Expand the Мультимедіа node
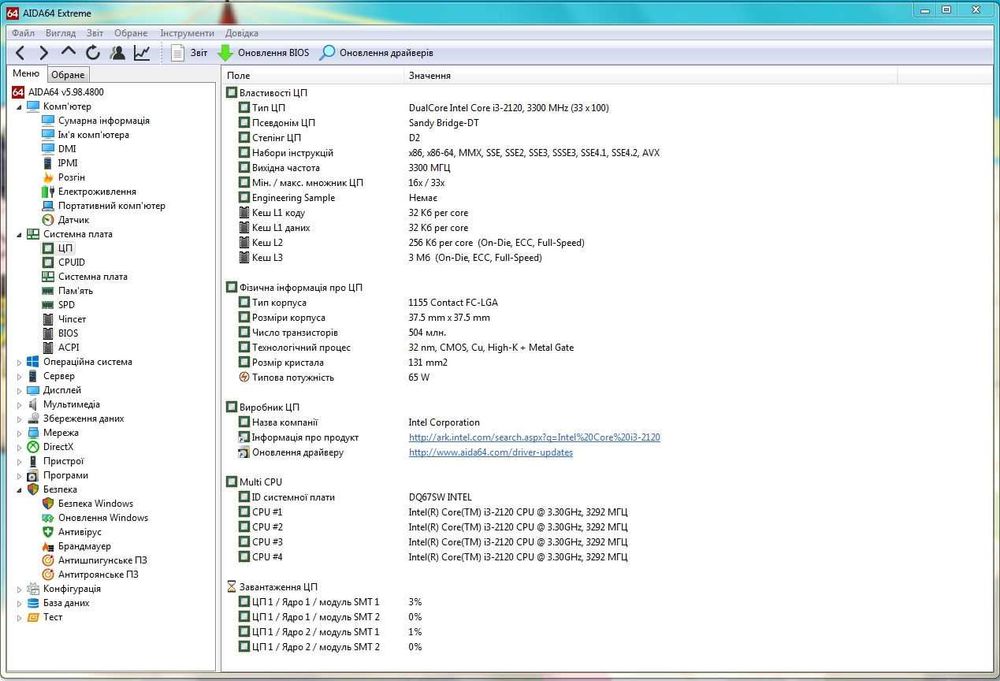This screenshot has width=1000, height=681. coord(19,405)
